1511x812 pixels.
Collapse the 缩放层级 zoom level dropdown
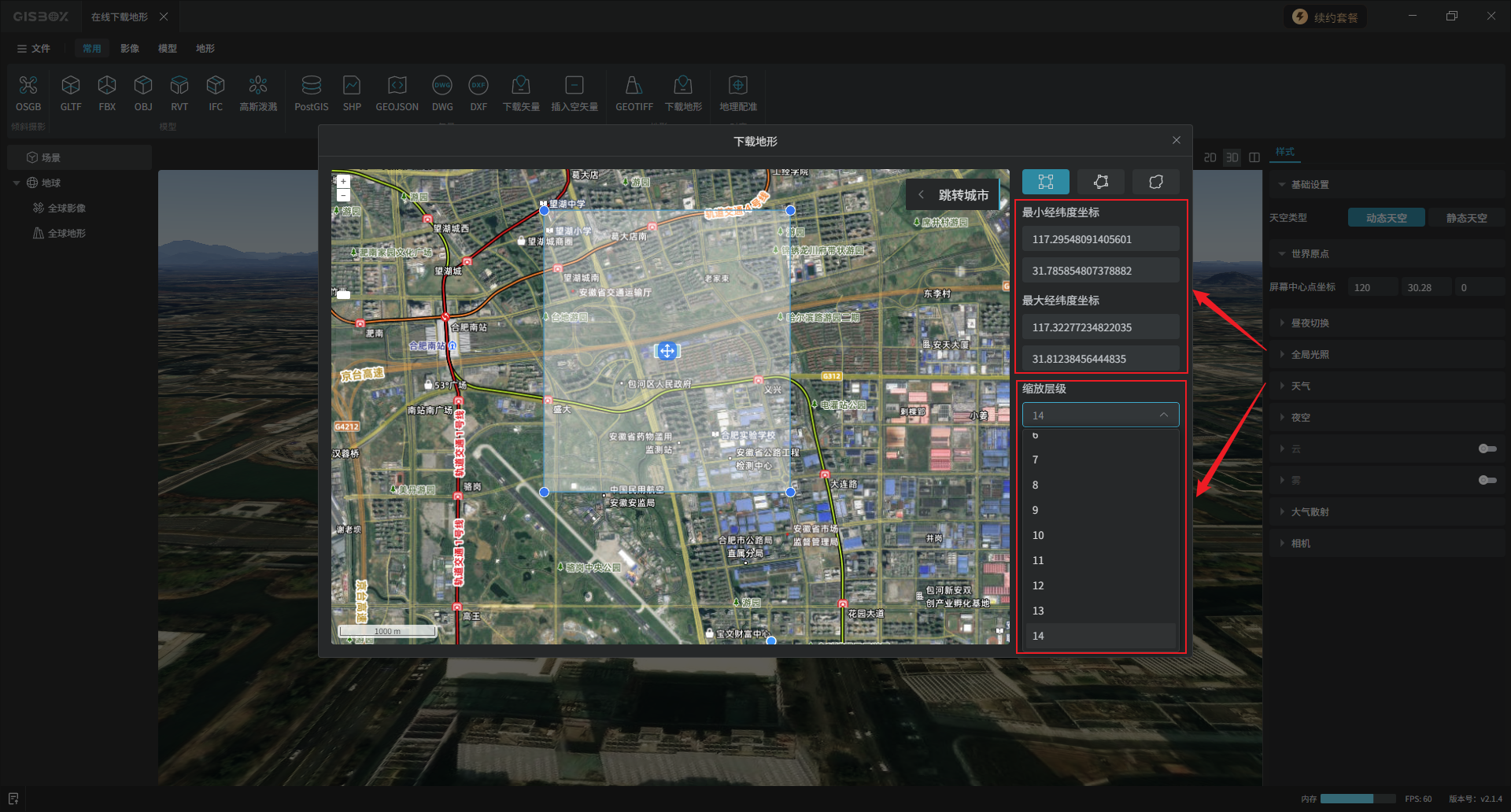[1163, 415]
